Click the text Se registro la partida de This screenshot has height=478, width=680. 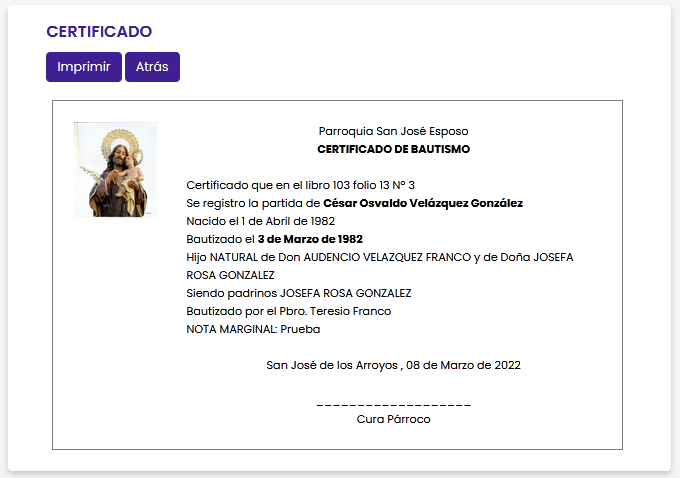[253, 203]
